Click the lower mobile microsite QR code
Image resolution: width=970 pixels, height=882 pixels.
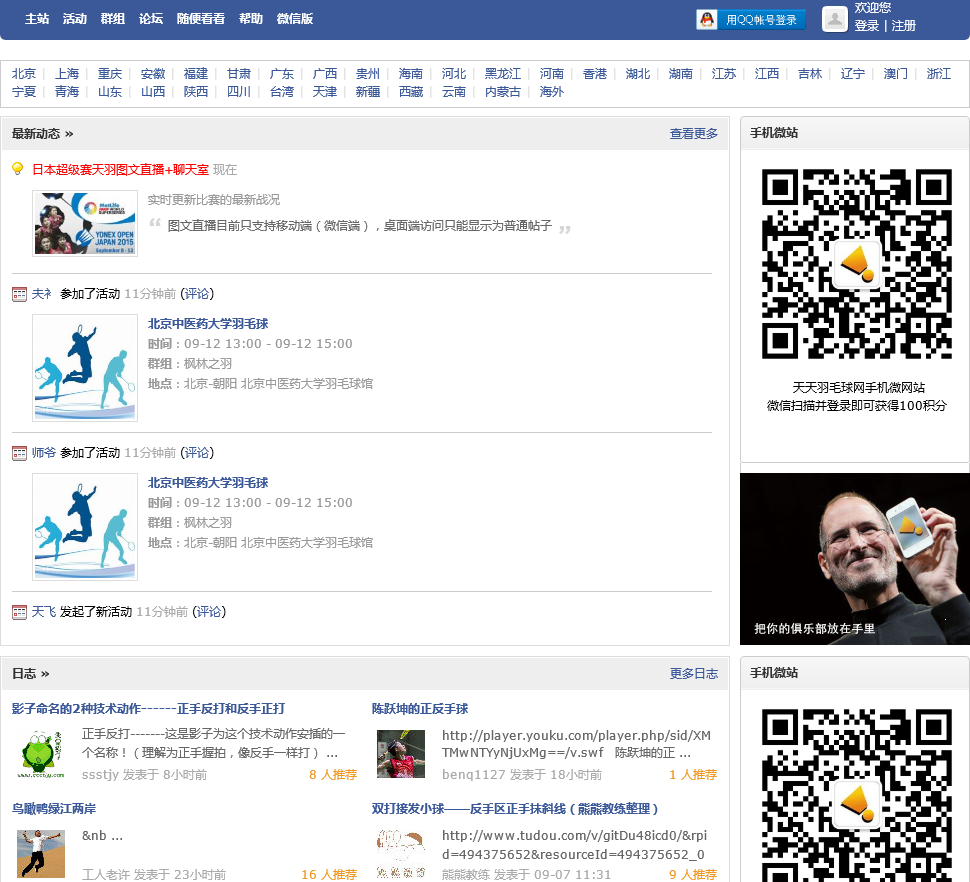(857, 795)
